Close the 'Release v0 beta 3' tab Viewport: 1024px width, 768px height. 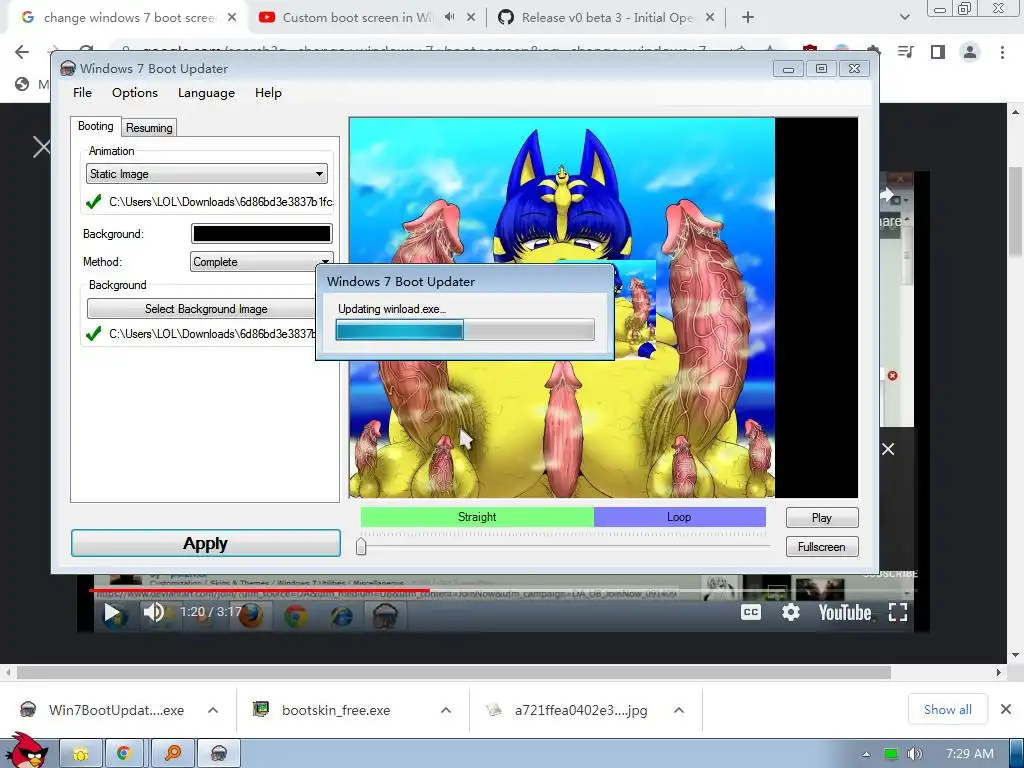coord(710,18)
